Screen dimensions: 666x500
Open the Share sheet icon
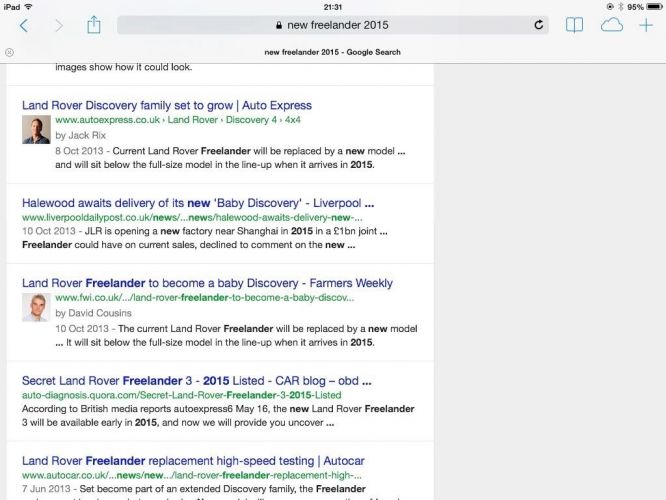pyautogui.click(x=94, y=25)
